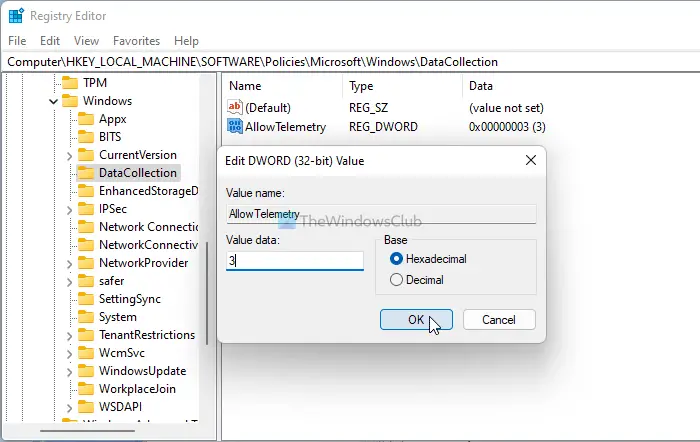Expand the IPSec key

pos(69,210)
